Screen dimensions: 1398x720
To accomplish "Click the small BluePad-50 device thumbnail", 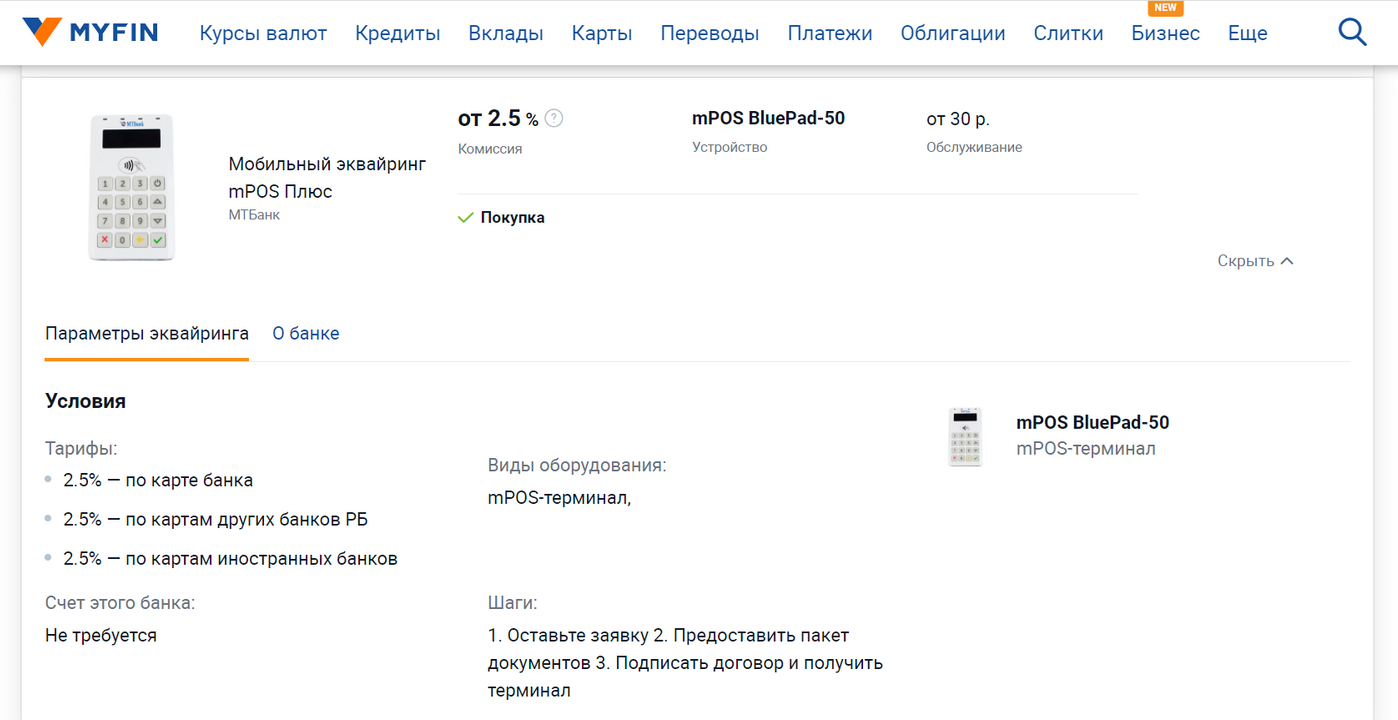I will click(x=965, y=437).
